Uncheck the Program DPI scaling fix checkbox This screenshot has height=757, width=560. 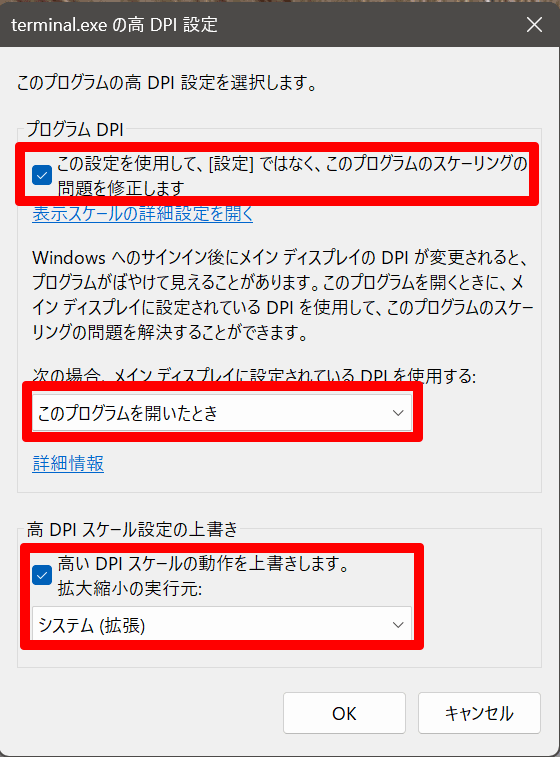(42, 175)
